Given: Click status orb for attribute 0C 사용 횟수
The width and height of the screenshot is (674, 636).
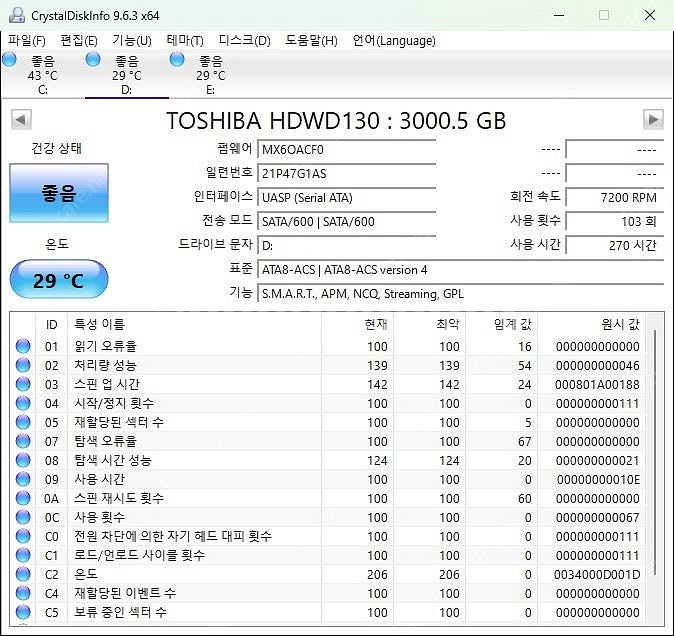Looking at the screenshot, I should pyautogui.click(x=23, y=517).
